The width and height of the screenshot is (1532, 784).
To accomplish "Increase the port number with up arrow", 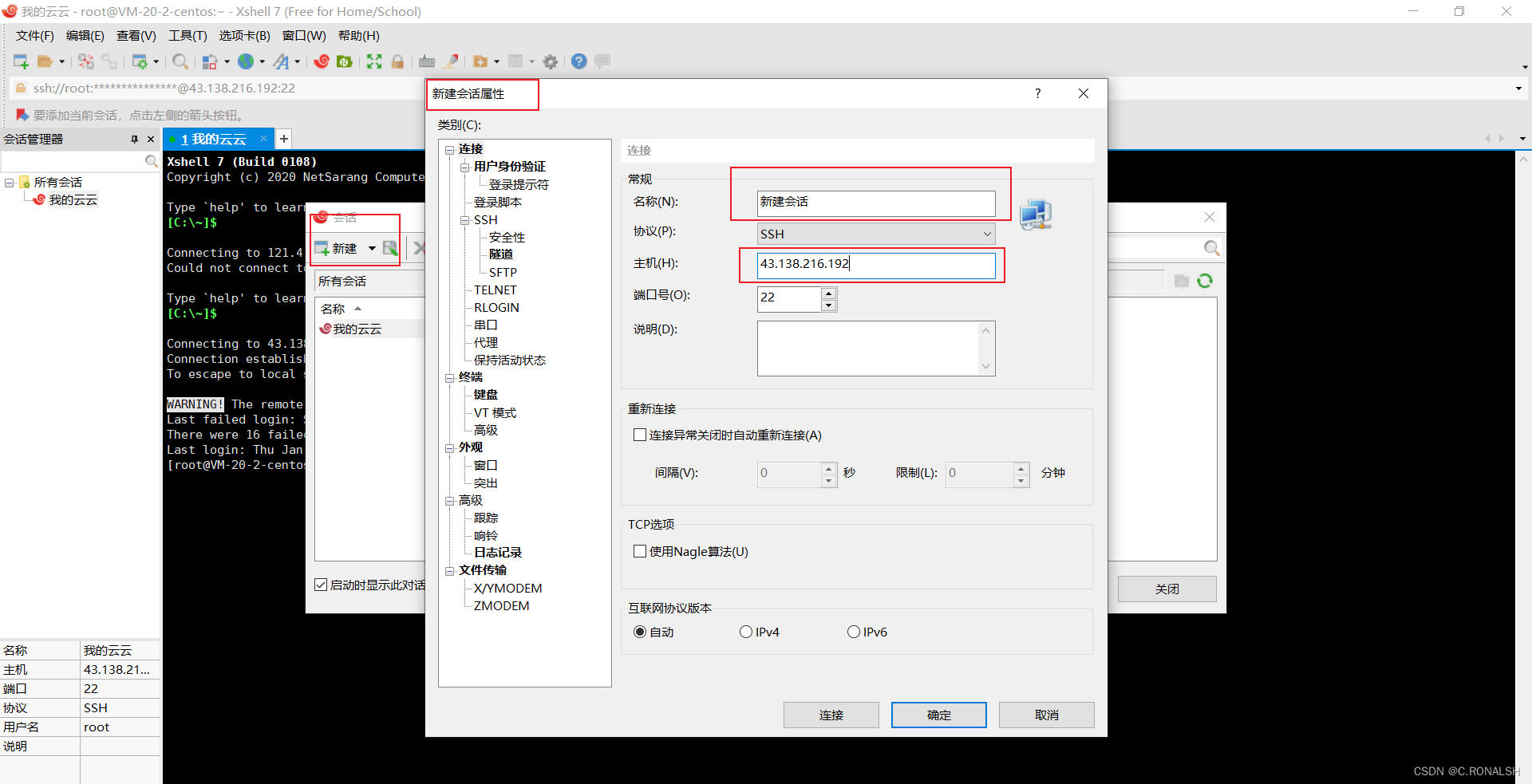I will point(828,294).
